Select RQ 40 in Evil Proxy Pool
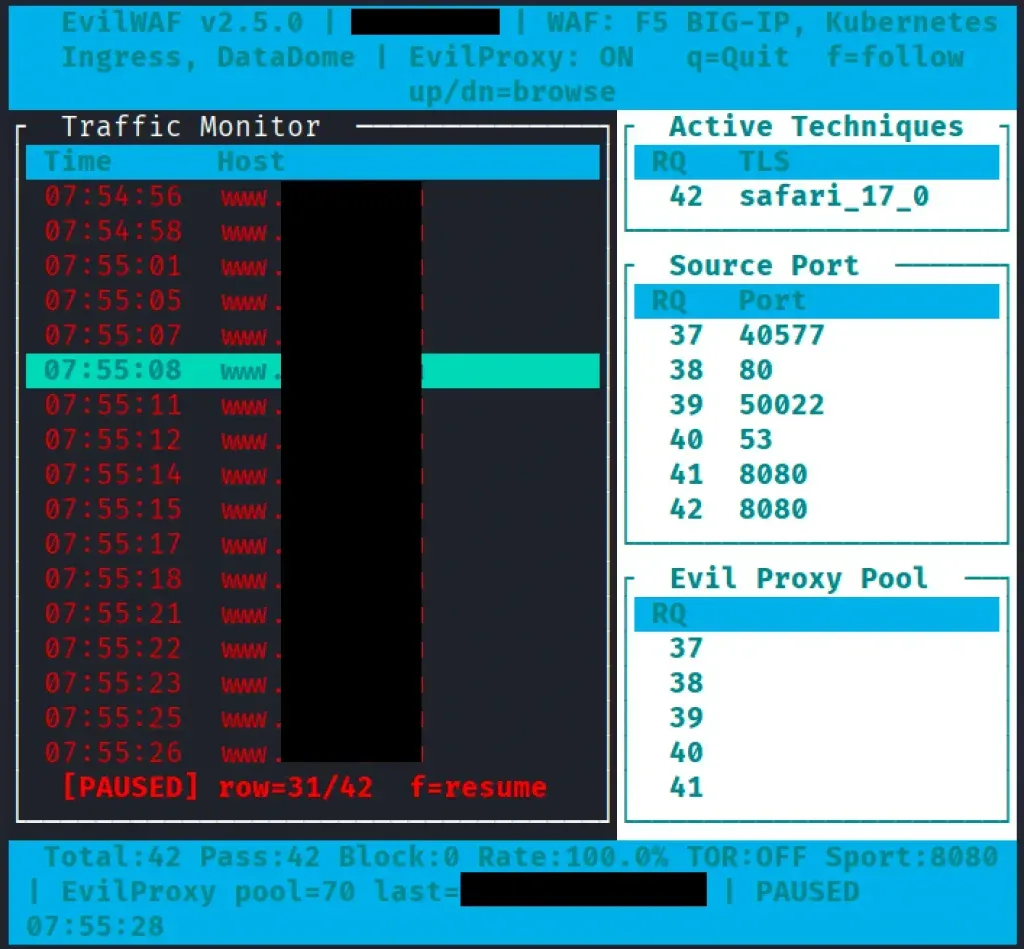The height and width of the screenshot is (949, 1024). pyautogui.click(x=816, y=752)
